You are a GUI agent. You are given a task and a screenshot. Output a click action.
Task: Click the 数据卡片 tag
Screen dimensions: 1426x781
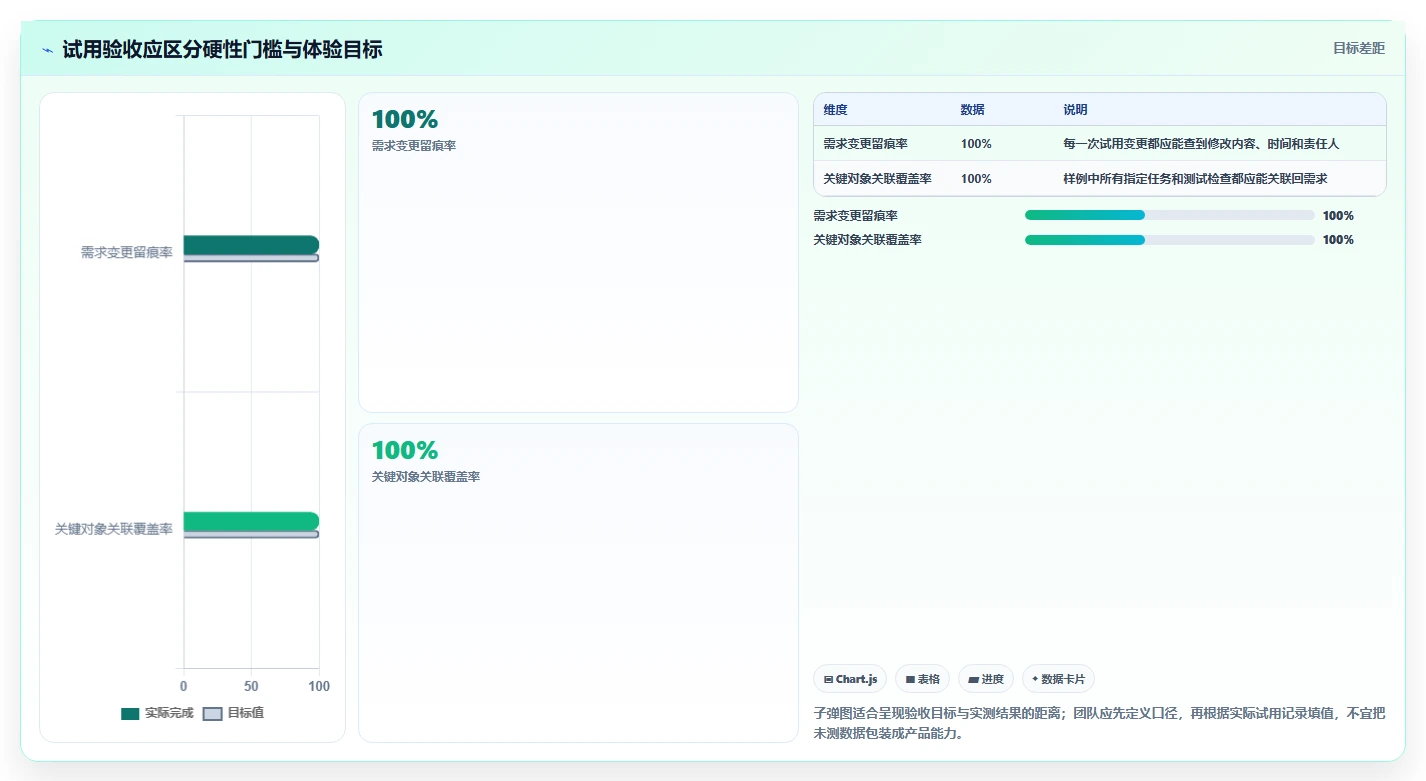(1058, 679)
